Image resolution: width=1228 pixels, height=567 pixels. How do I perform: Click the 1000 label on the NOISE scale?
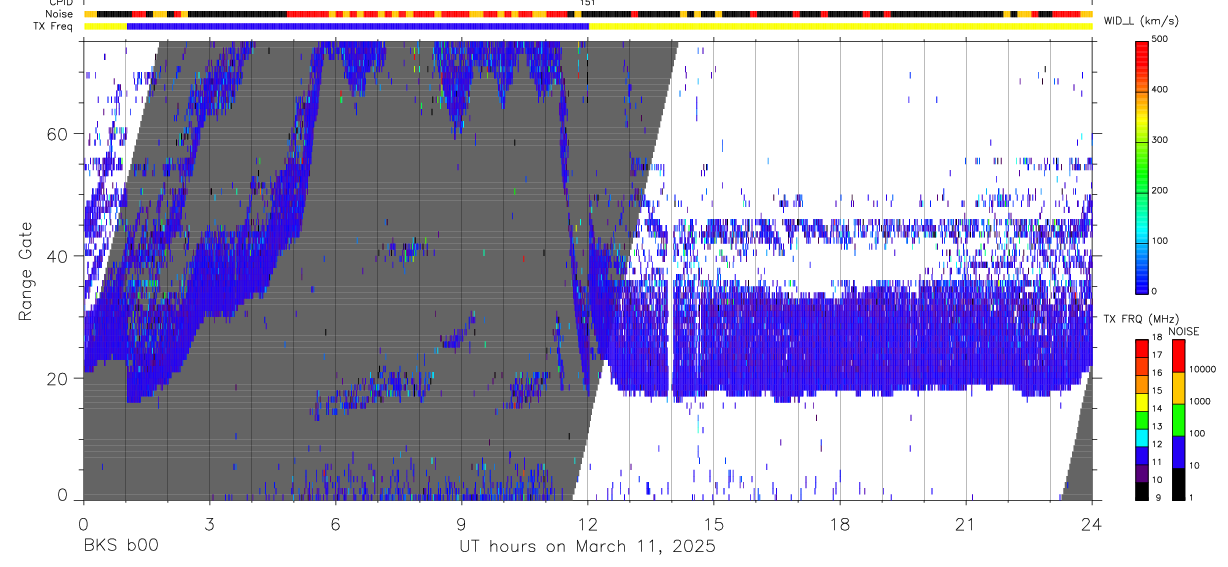[1200, 402]
